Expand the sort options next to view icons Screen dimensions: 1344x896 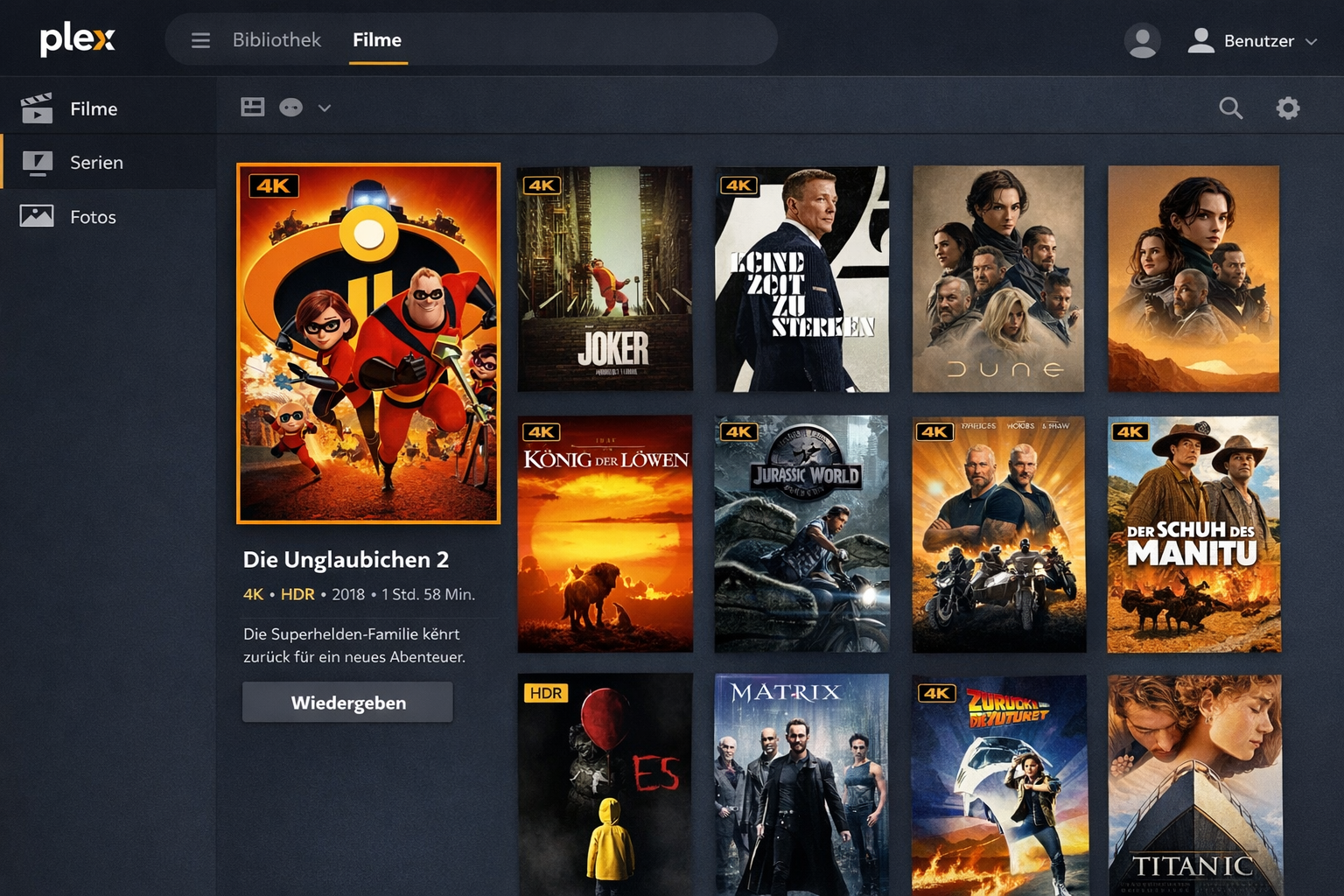point(324,108)
